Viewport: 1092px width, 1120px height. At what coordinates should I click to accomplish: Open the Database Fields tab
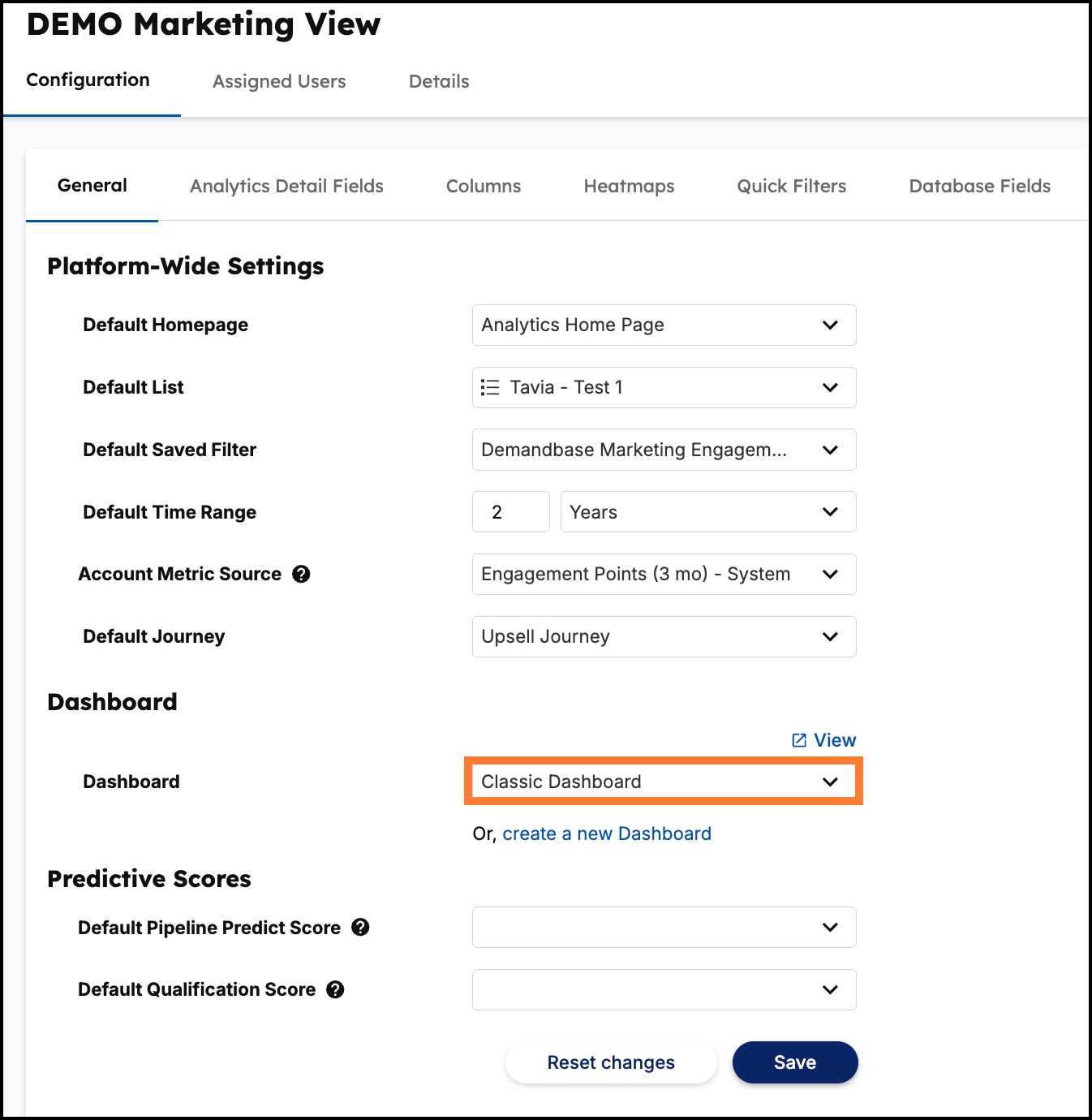pos(979,186)
